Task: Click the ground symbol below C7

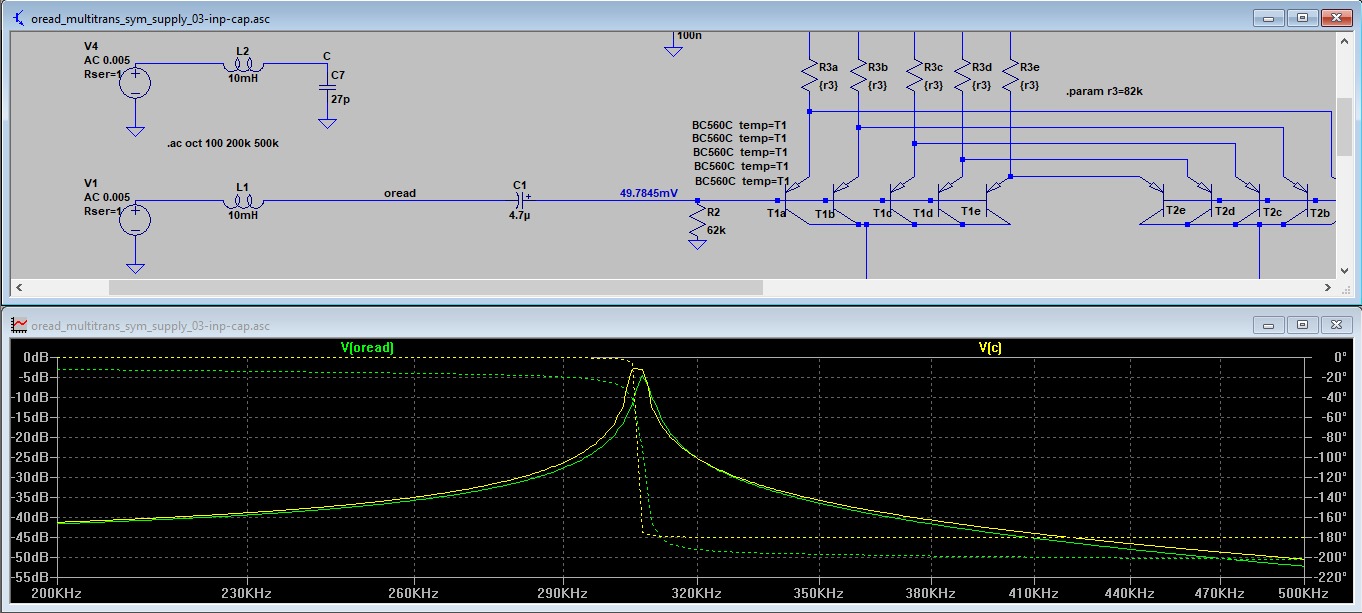Action: (327, 122)
